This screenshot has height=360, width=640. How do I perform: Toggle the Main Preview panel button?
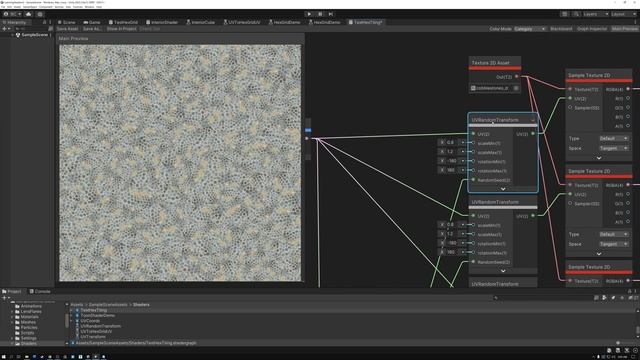(624, 29)
